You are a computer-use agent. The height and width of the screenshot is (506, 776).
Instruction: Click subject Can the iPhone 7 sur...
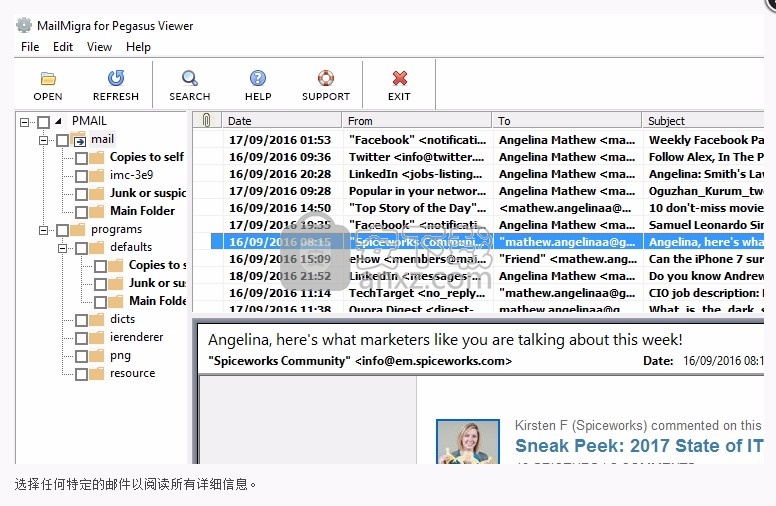(706, 259)
